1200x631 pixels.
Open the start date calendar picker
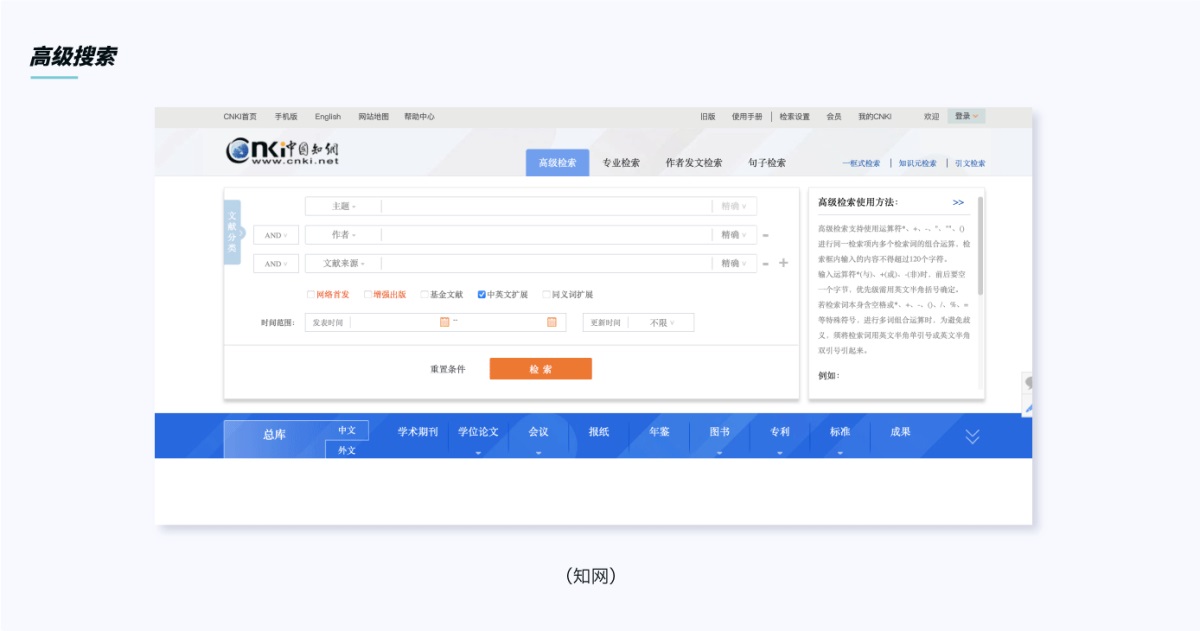coord(445,322)
